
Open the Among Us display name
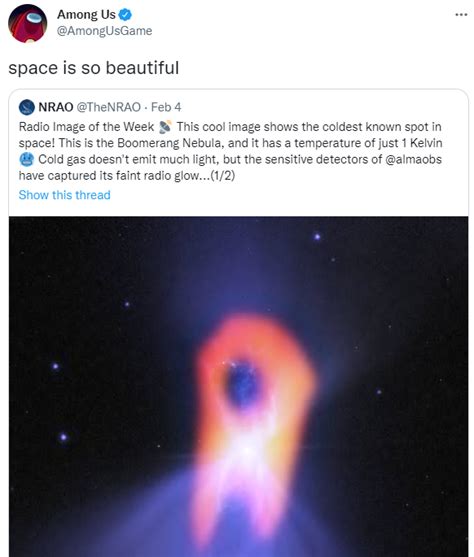point(86,15)
